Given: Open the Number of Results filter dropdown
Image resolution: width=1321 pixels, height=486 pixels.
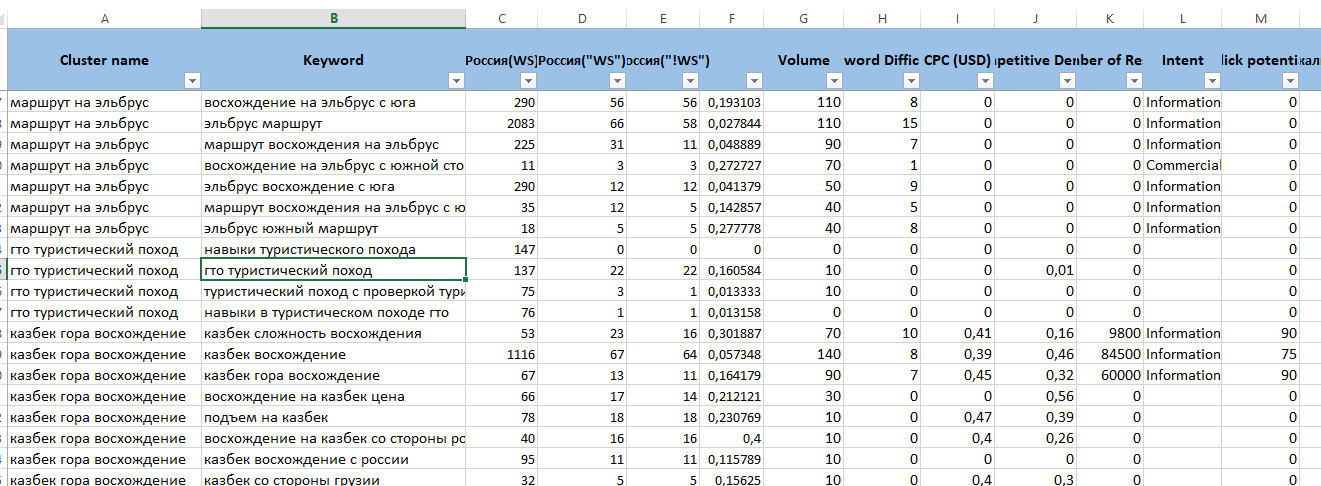Looking at the screenshot, I should pos(1134,81).
